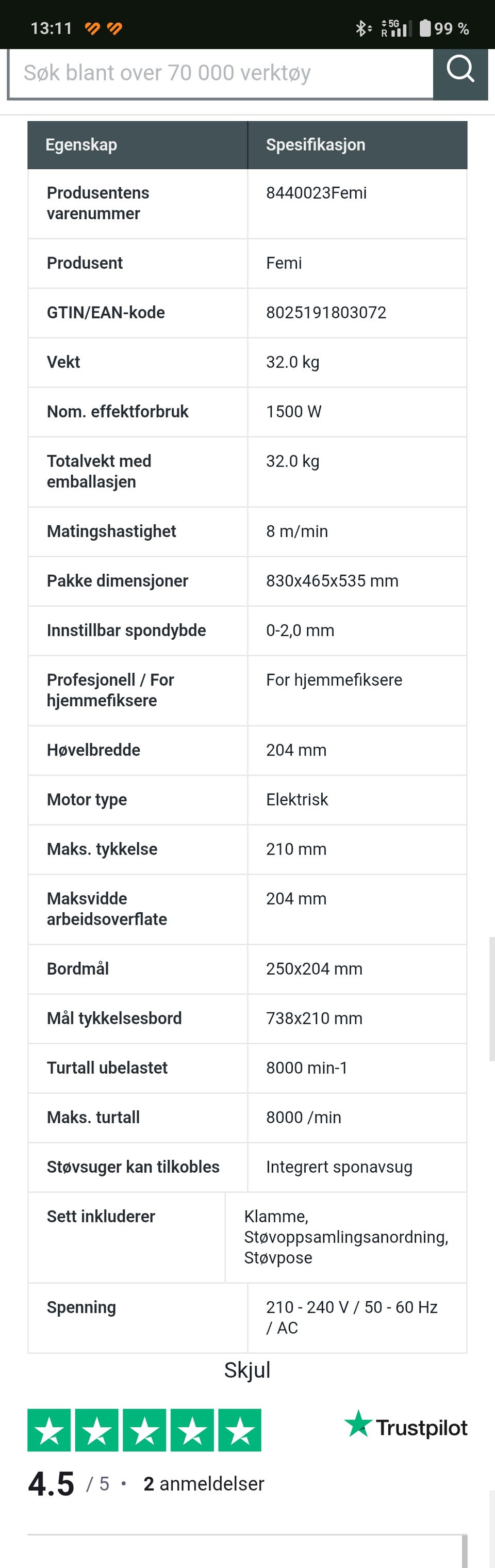This screenshot has width=495, height=1568.
Task: Tap the battery status icon
Action: pyautogui.click(x=425, y=28)
